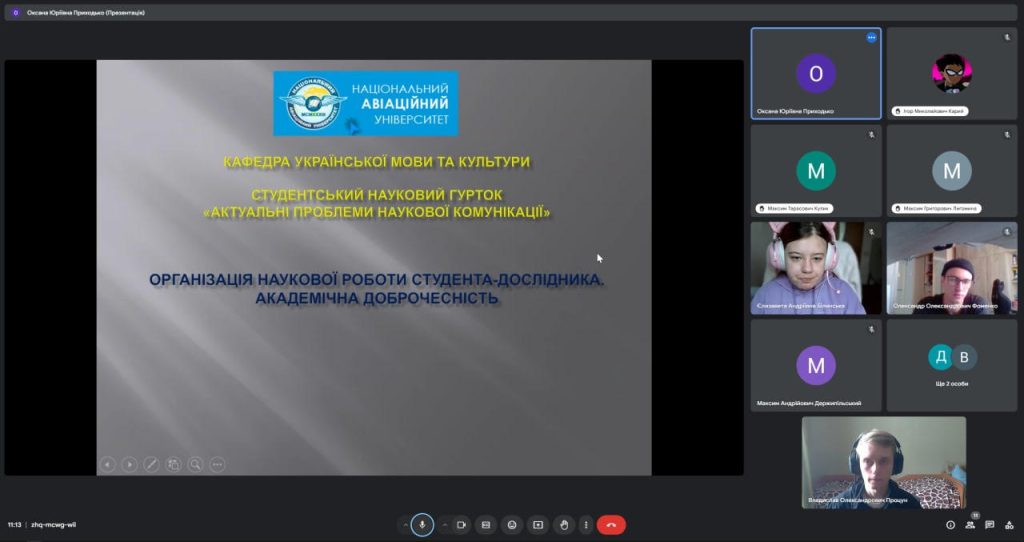Expand audio settings arrow beside microphone
This screenshot has width=1024, height=542.
(405, 525)
